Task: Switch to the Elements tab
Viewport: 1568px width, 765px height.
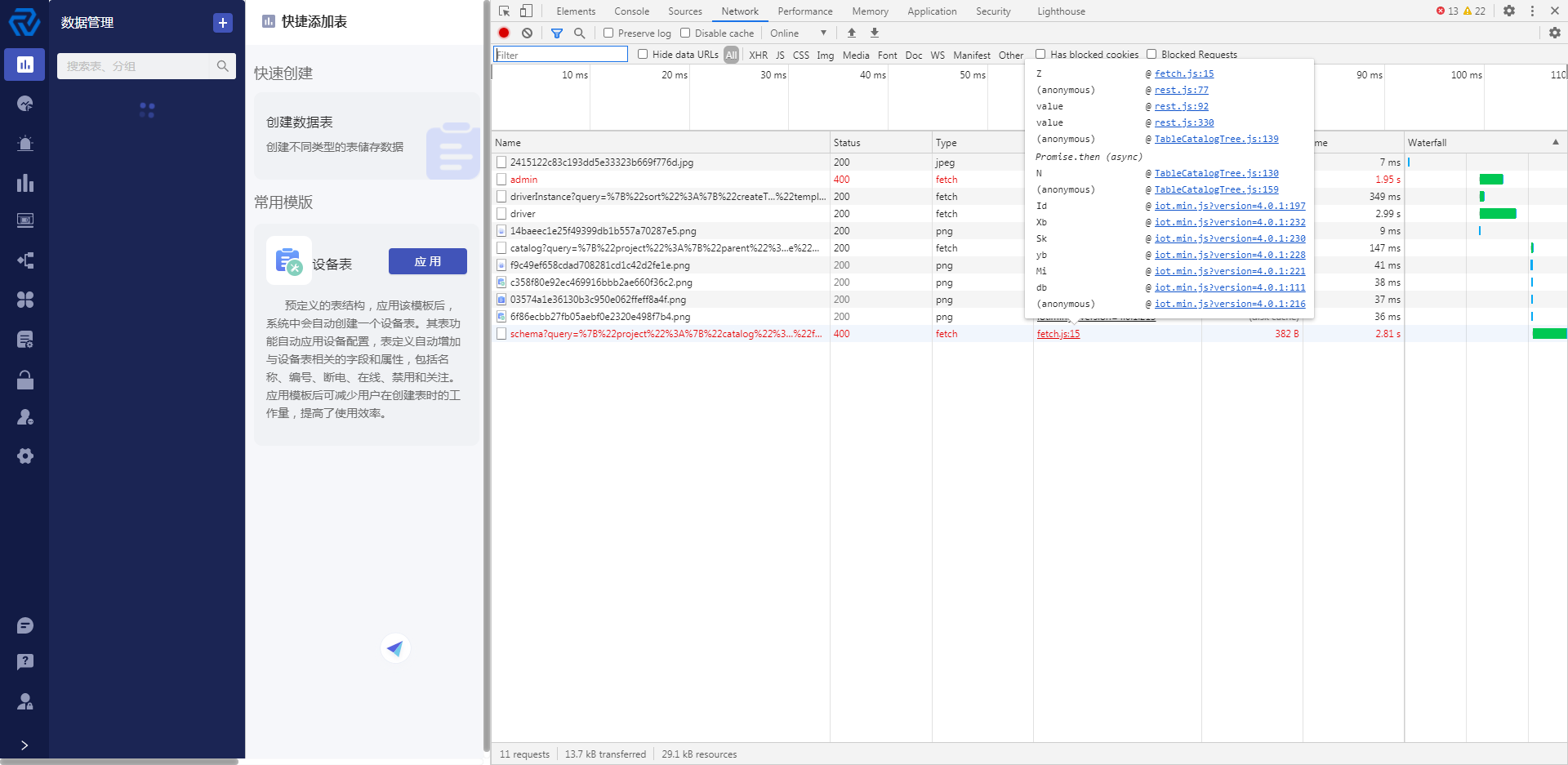Action: point(576,11)
